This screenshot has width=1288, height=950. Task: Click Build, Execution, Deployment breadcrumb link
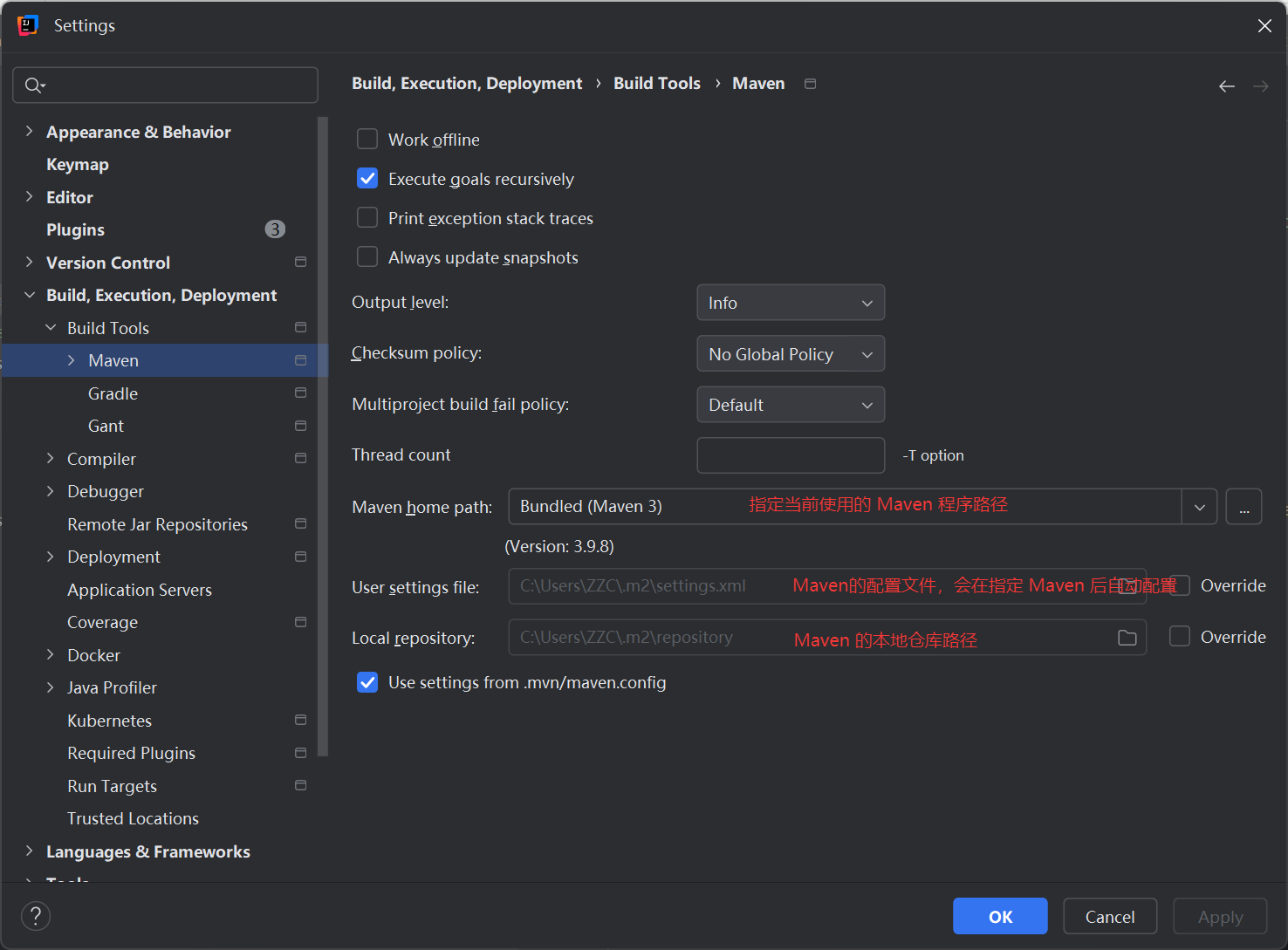pyautogui.click(x=467, y=83)
